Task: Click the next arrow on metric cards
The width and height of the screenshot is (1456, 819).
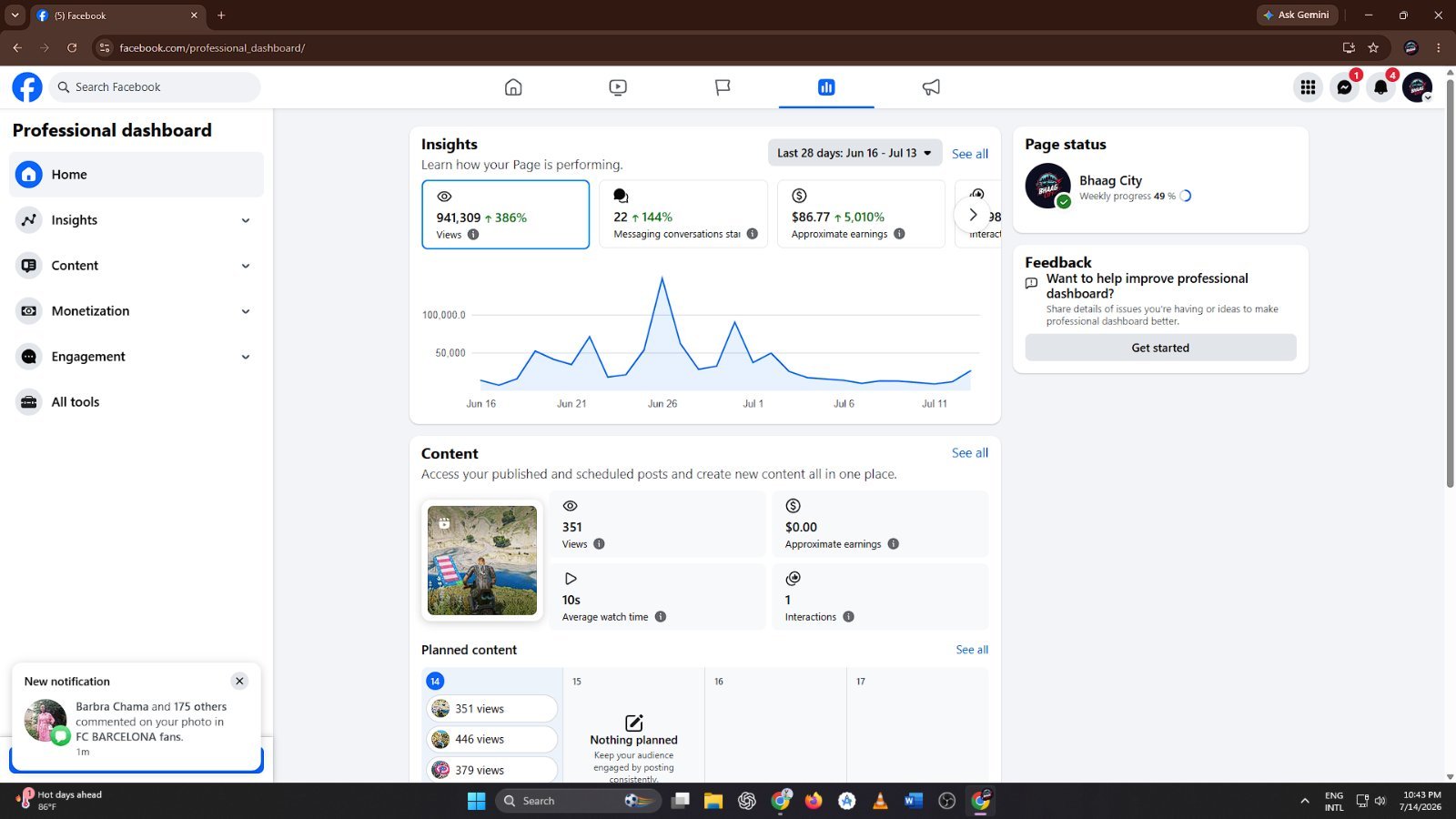Action: 973,215
